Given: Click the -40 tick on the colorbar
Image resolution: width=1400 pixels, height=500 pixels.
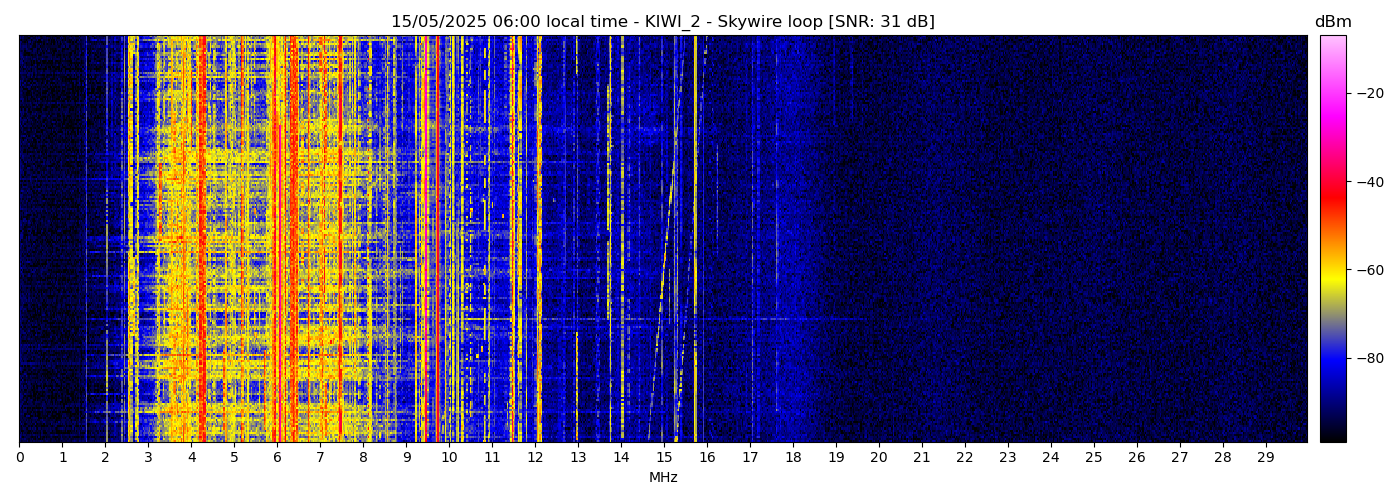Looking at the screenshot, I should 1370,182.
